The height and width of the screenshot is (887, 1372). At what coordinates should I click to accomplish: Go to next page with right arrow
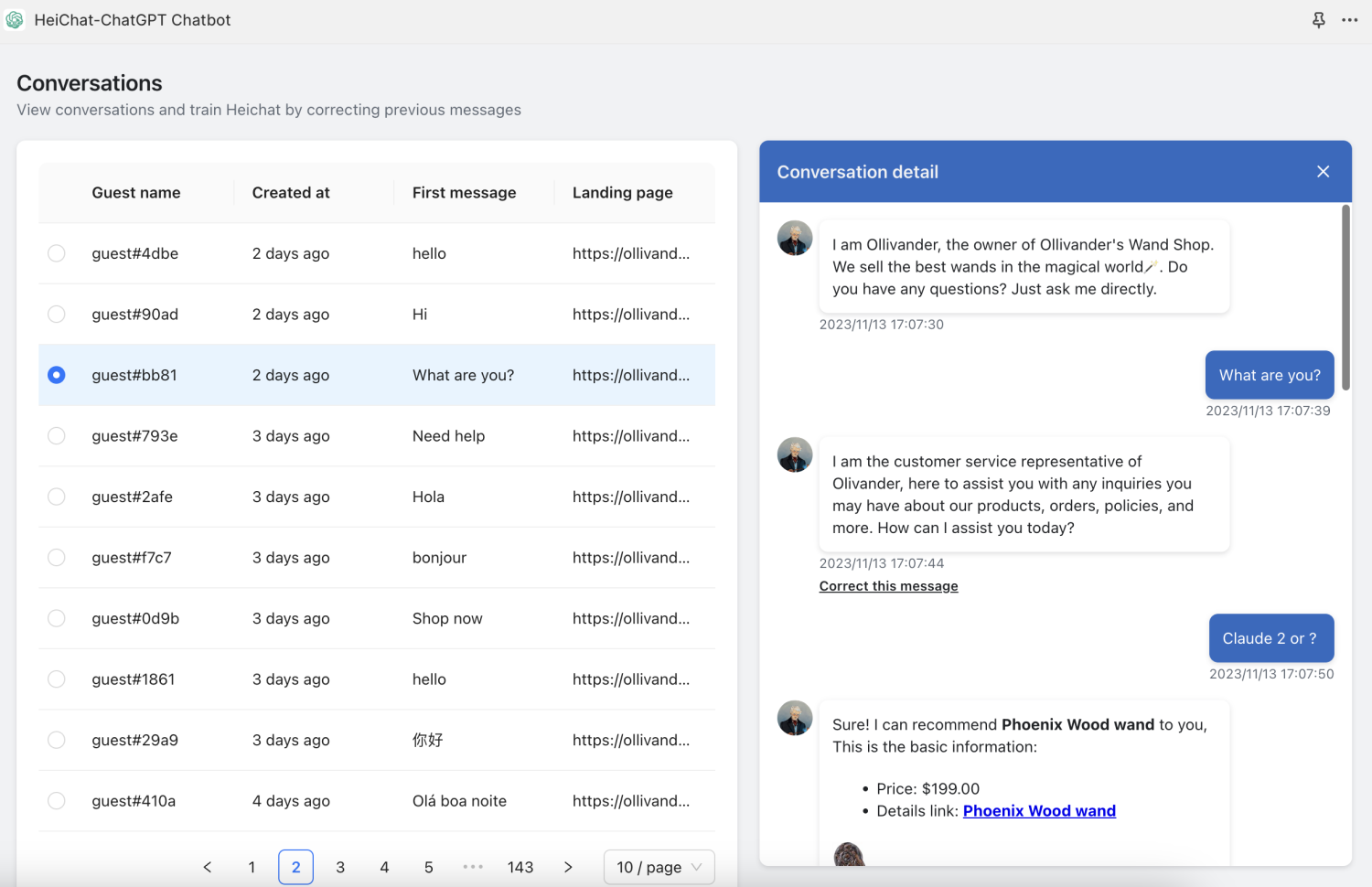568,867
